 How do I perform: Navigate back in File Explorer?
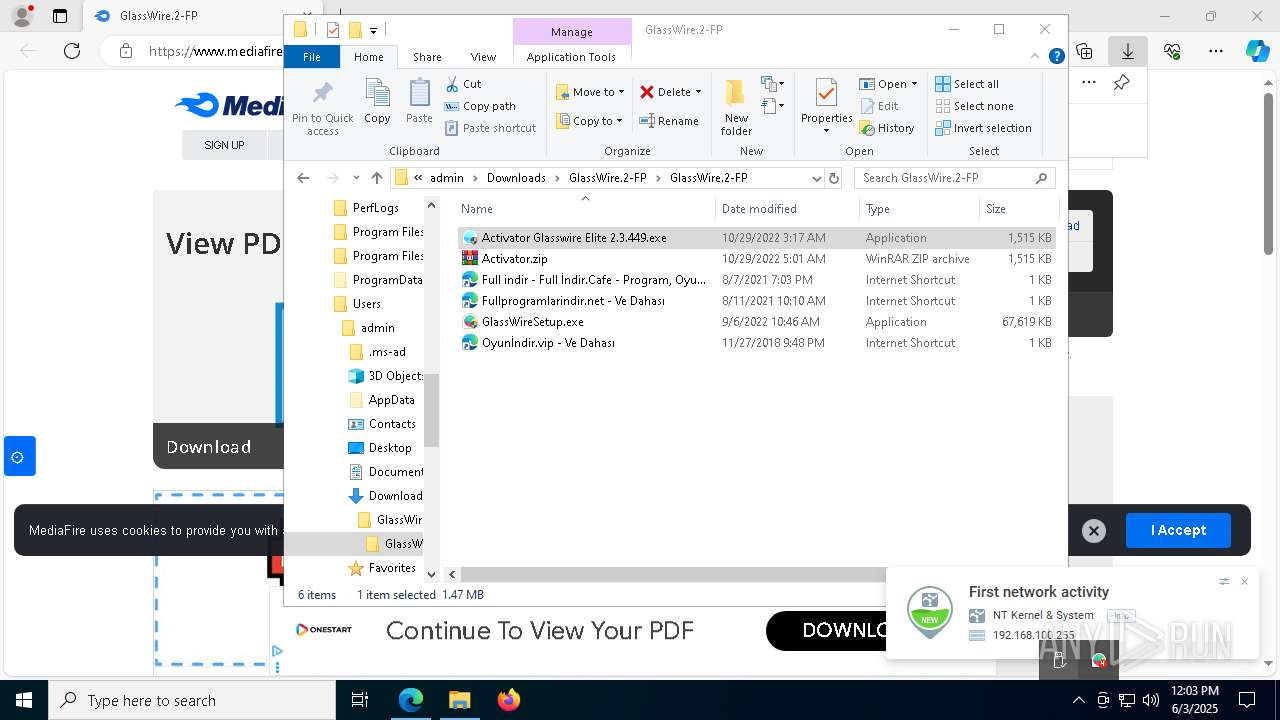(x=303, y=178)
